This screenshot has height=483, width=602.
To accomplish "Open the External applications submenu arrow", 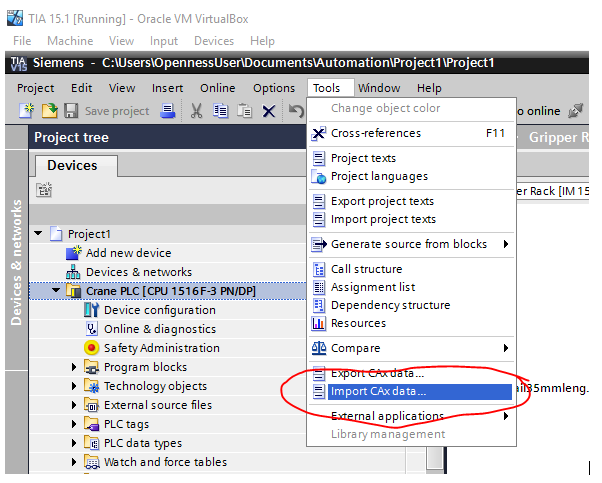I will pyautogui.click(x=506, y=416).
